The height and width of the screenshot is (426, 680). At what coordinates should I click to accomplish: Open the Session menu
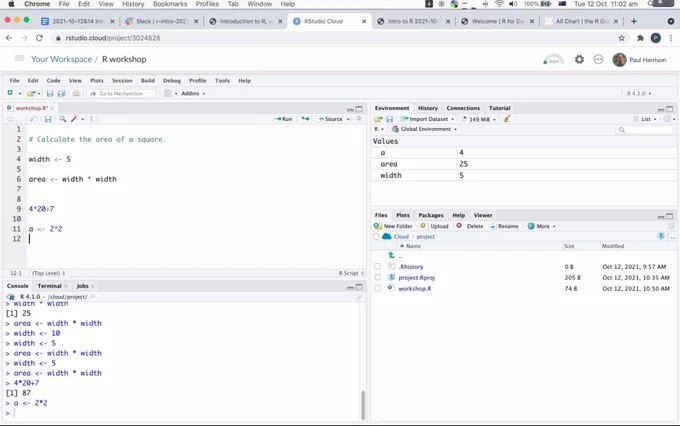pyautogui.click(x=122, y=81)
